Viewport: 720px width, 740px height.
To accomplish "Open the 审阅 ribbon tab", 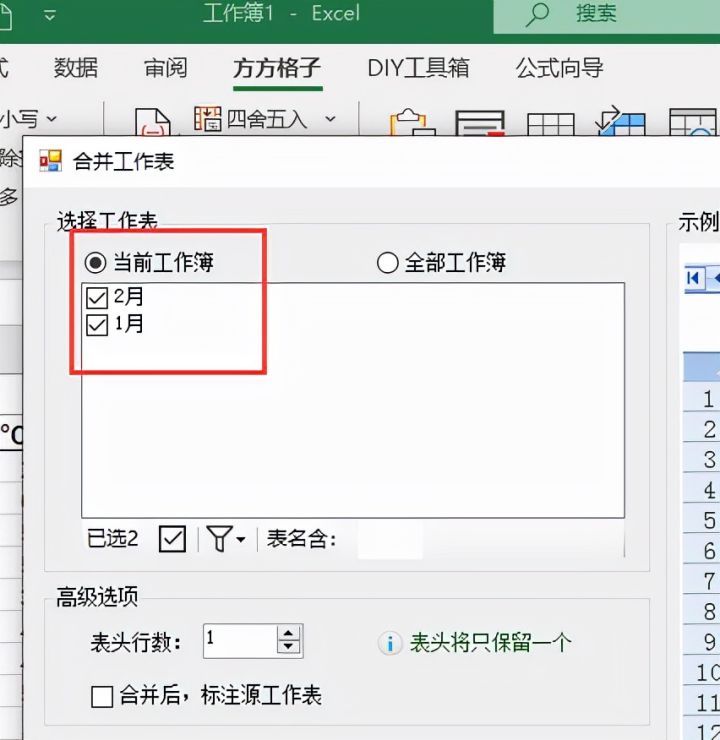I will (166, 68).
